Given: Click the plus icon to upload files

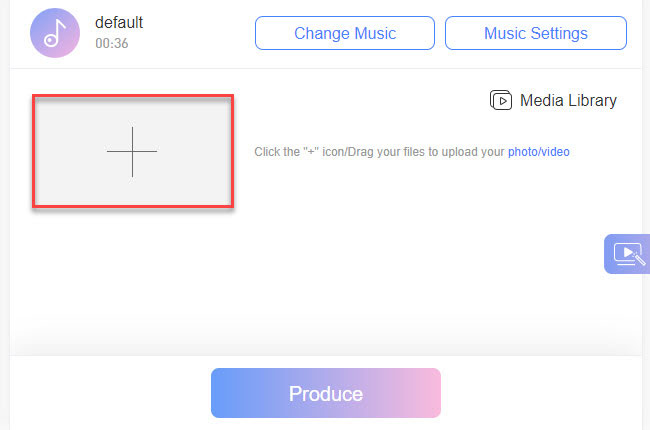Looking at the screenshot, I should (132, 151).
